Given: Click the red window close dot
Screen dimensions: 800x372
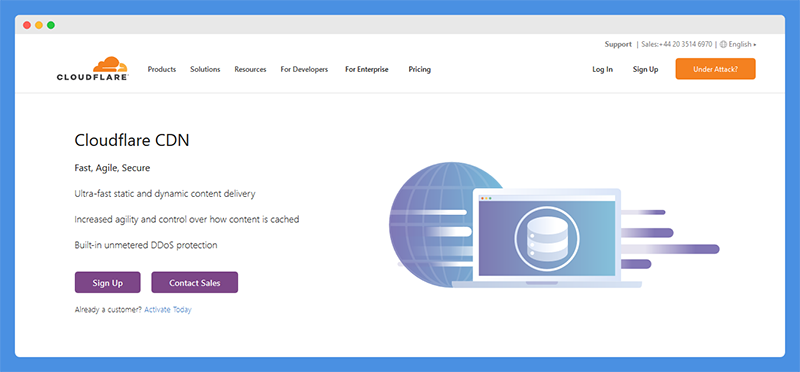Looking at the screenshot, I should [x=27, y=25].
